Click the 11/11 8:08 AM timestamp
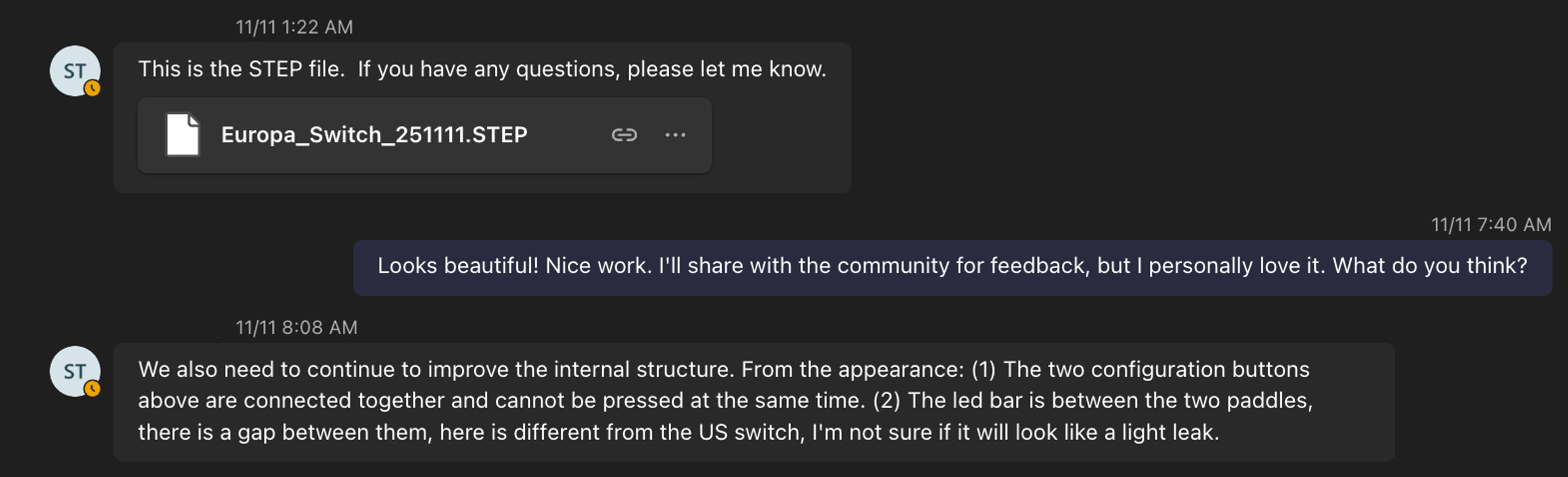1568x477 pixels. (x=297, y=328)
